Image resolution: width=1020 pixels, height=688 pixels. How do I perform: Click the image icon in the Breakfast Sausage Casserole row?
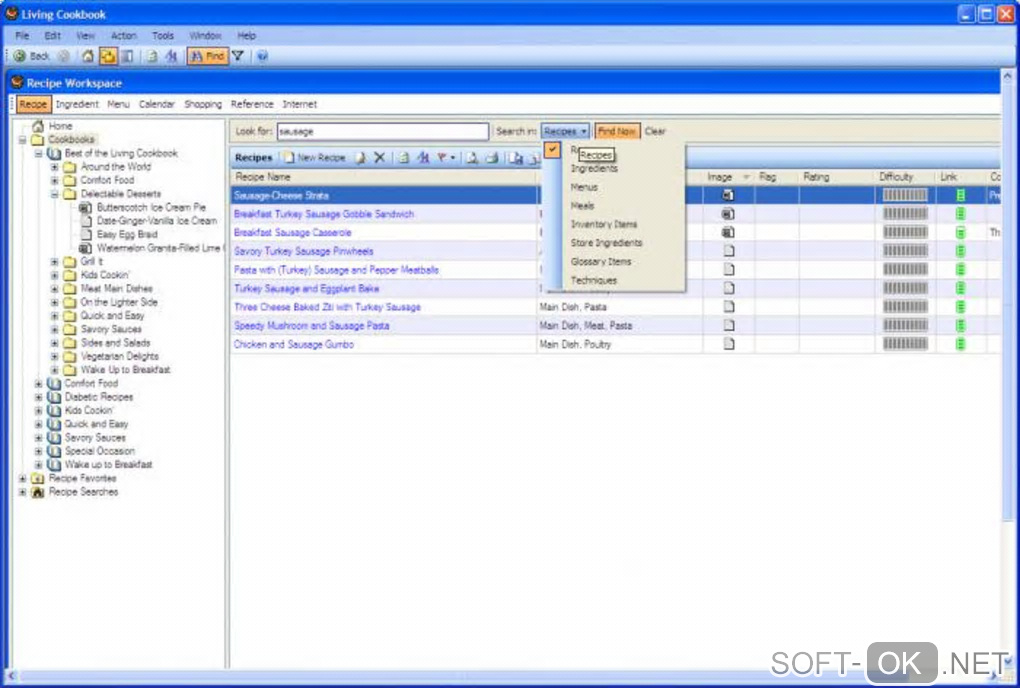(x=729, y=232)
